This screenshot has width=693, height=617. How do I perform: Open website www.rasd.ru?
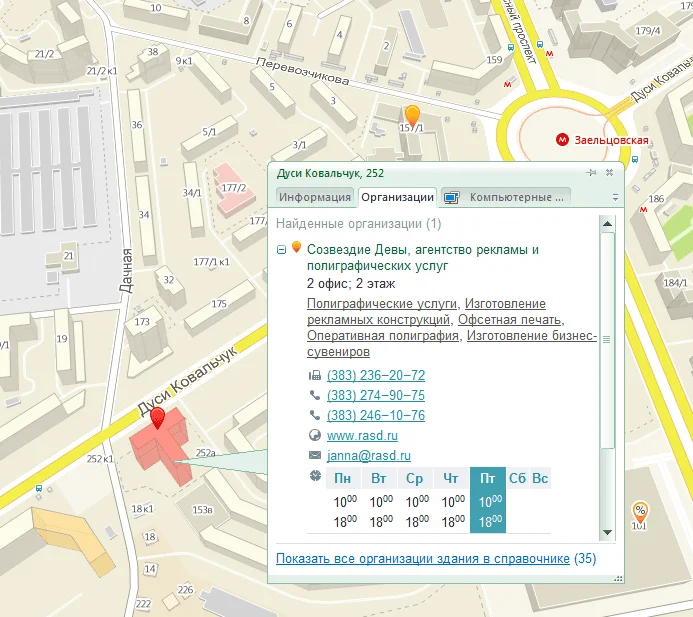click(x=362, y=436)
